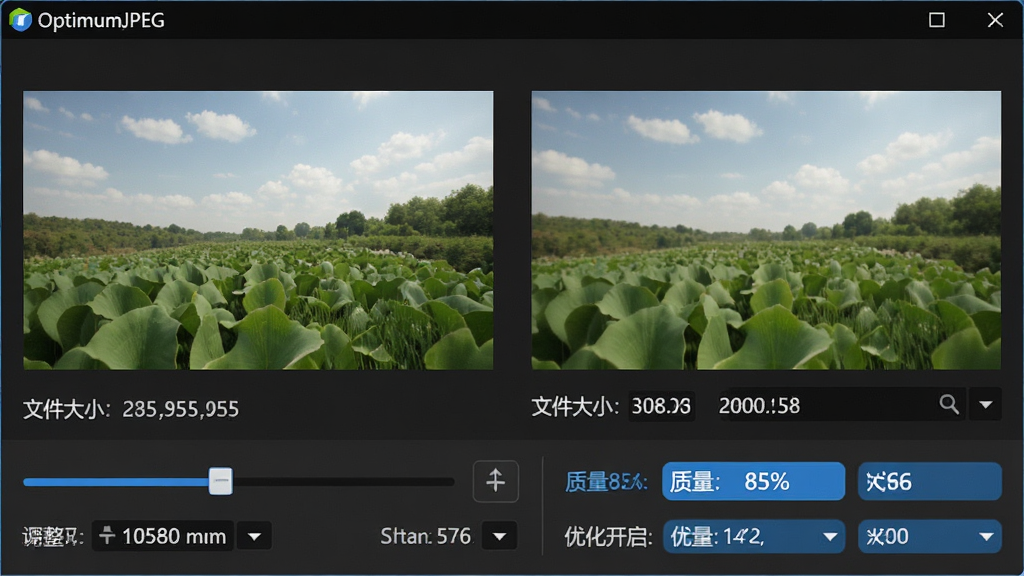This screenshot has width=1024, height=576.
Task: Open the dropdown arrow next to the magnifier
Action: 985,405
